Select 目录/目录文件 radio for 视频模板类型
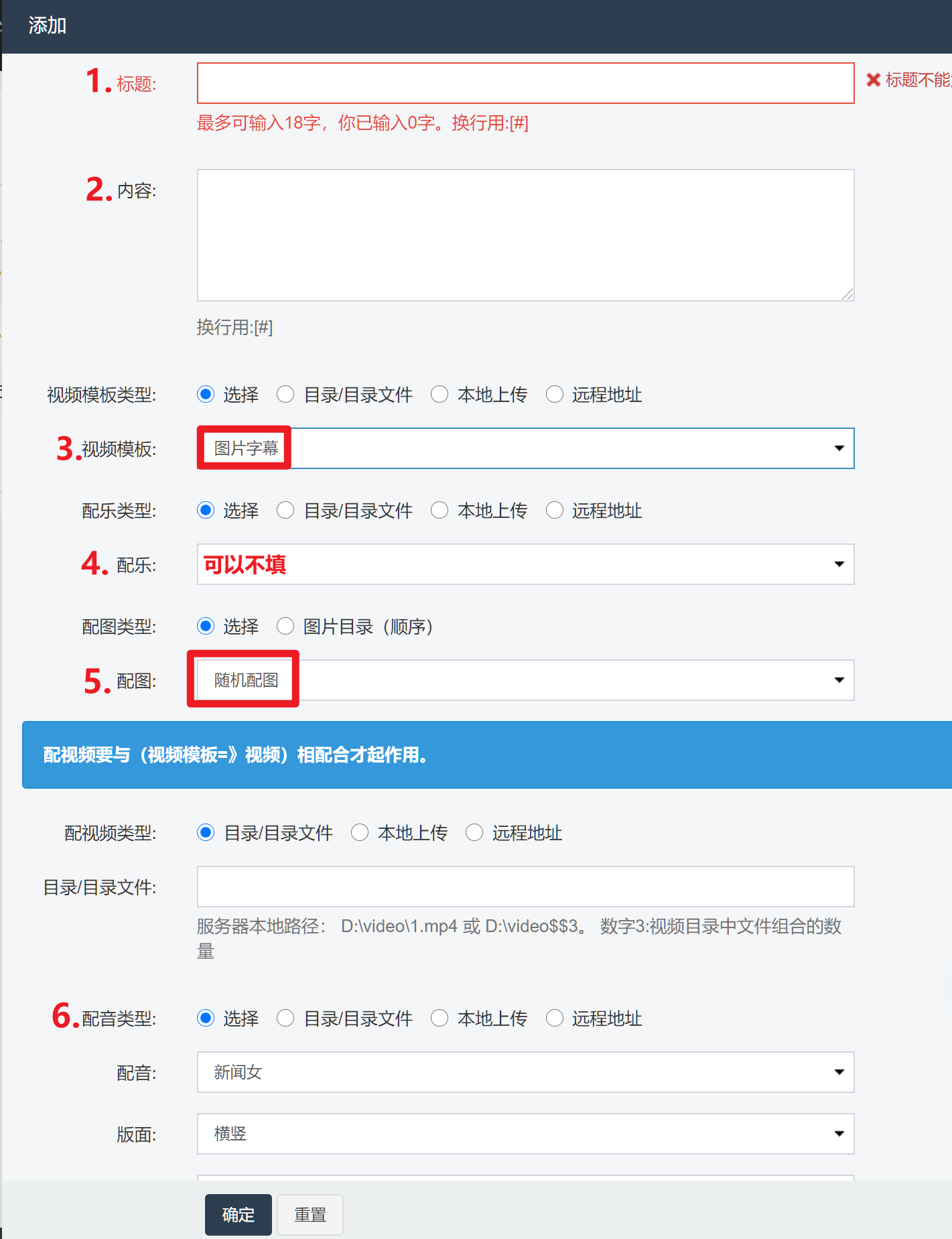This screenshot has height=1239, width=952. coord(285,395)
